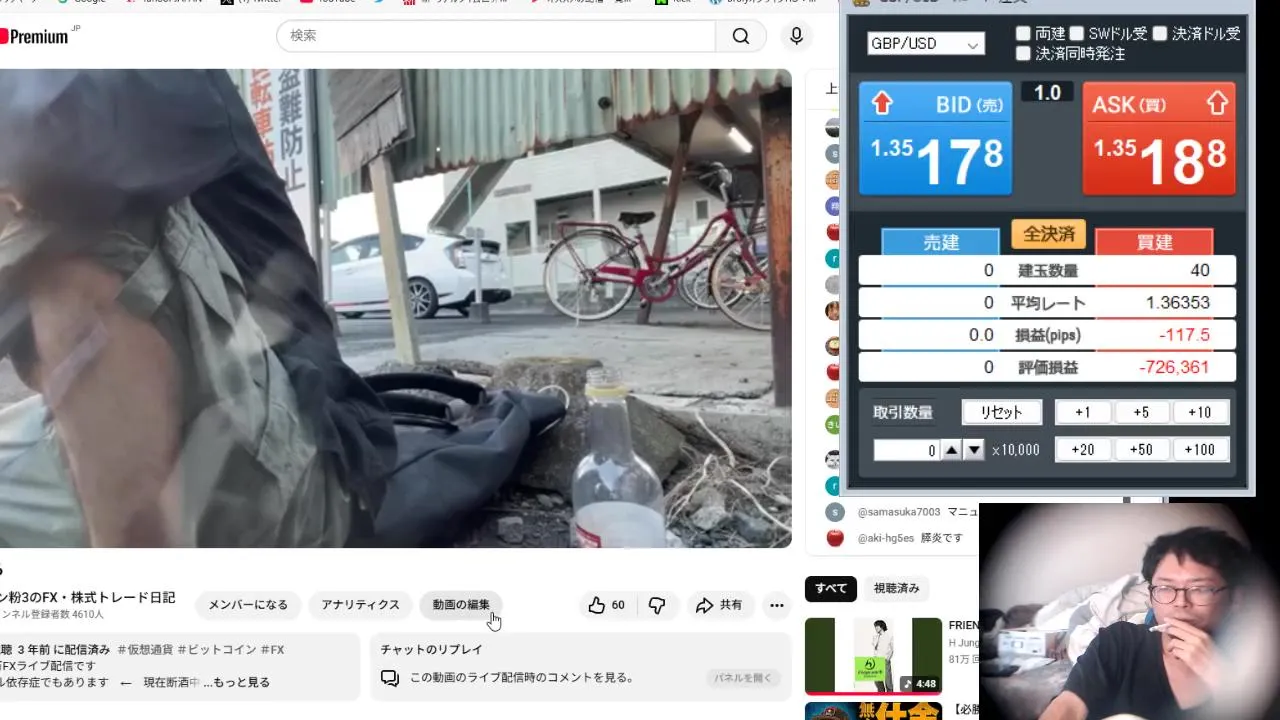Add +10 to trade quantity

1200,412
